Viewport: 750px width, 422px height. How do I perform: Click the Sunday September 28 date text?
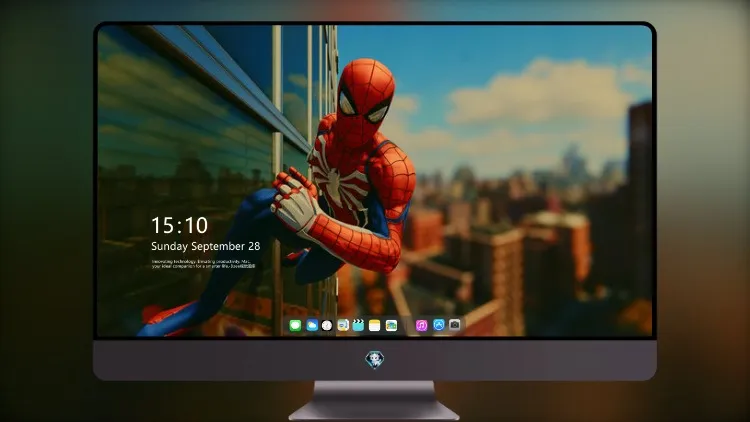coord(206,246)
